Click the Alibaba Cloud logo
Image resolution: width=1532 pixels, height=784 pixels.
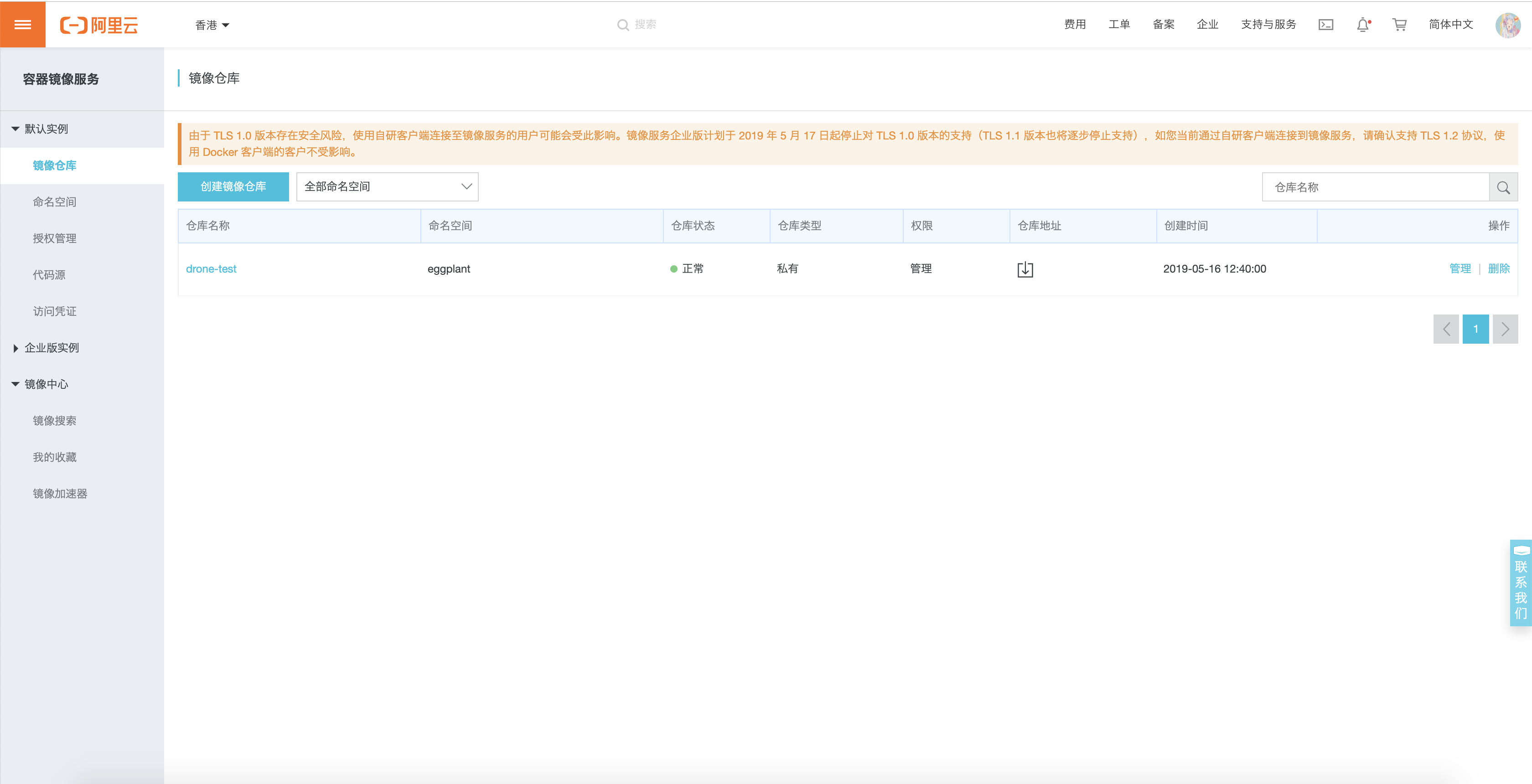pyautogui.click(x=99, y=24)
